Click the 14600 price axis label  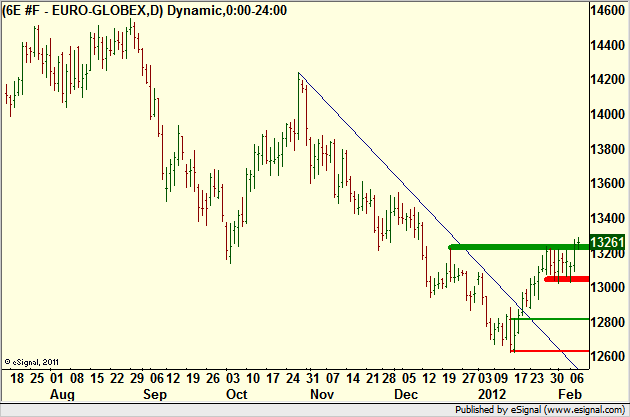click(609, 11)
